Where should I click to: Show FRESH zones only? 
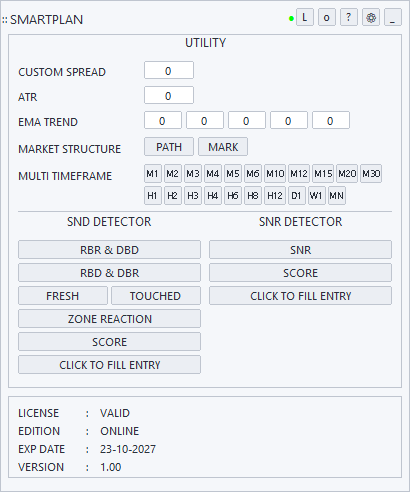coord(63,296)
